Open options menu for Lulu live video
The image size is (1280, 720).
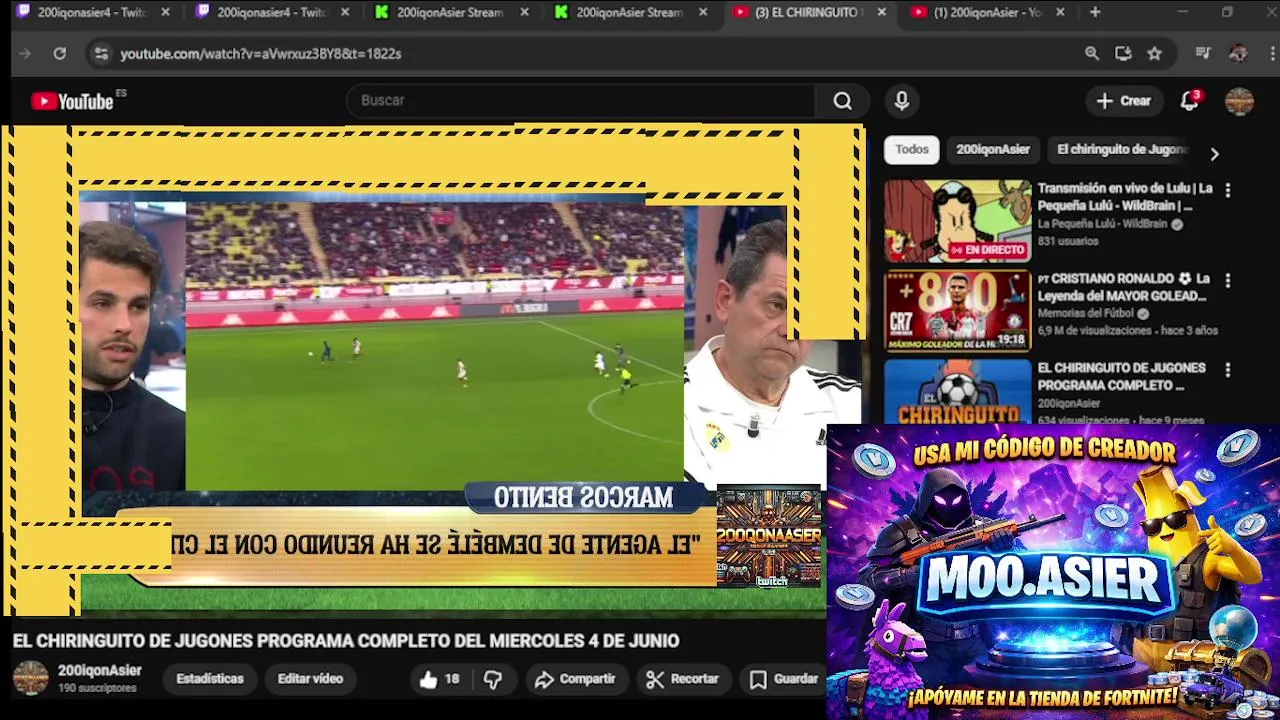(x=1228, y=190)
